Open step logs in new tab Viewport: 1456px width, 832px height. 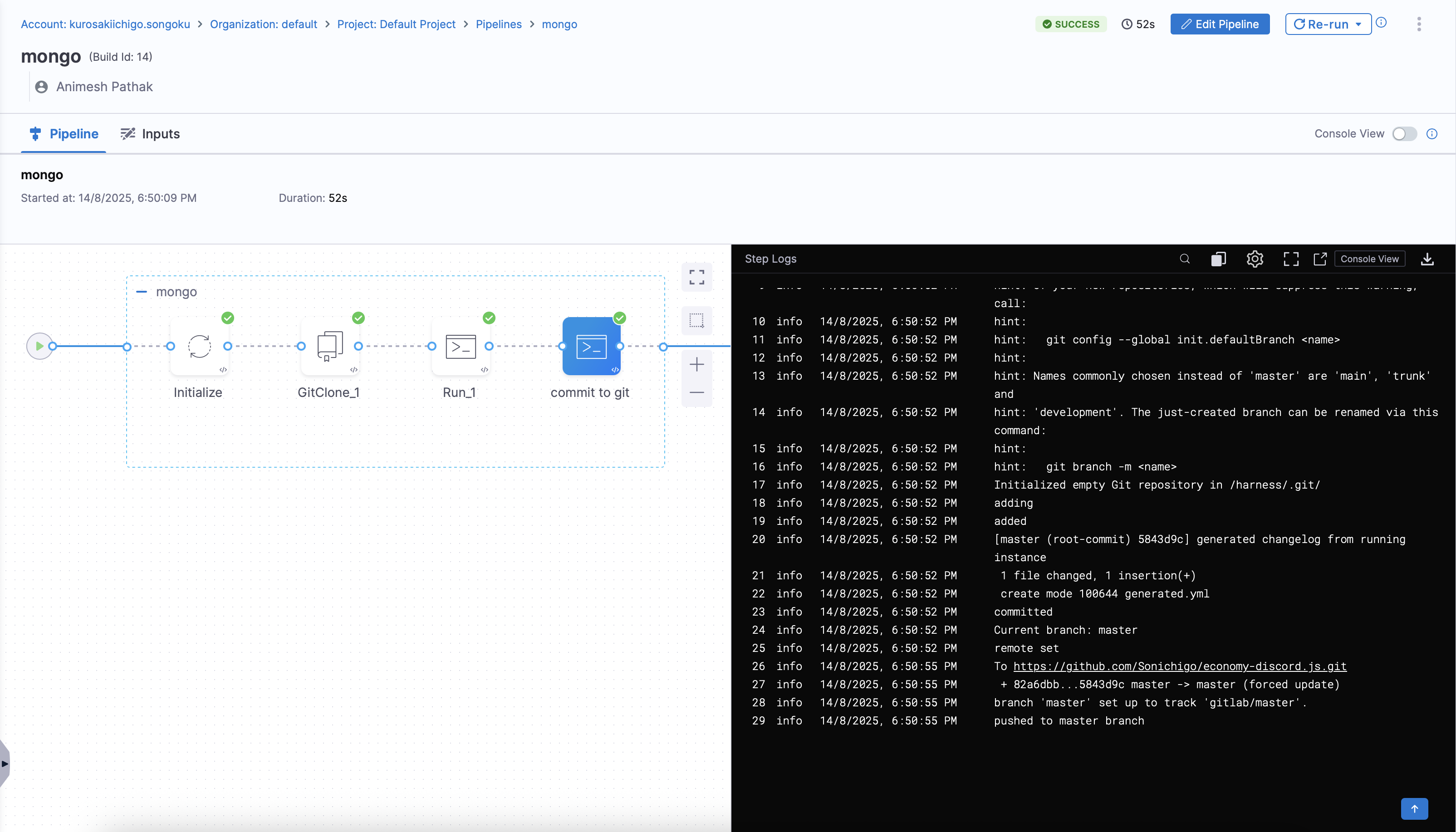pos(1320,259)
